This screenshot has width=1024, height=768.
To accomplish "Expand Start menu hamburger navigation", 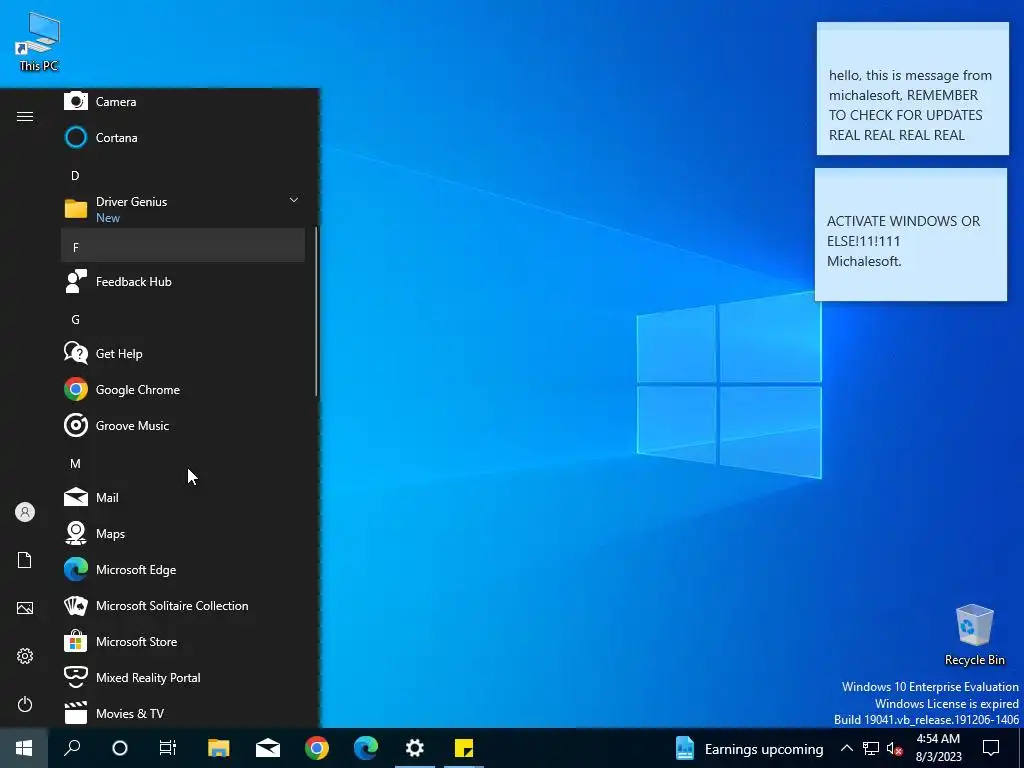I will 25,116.
